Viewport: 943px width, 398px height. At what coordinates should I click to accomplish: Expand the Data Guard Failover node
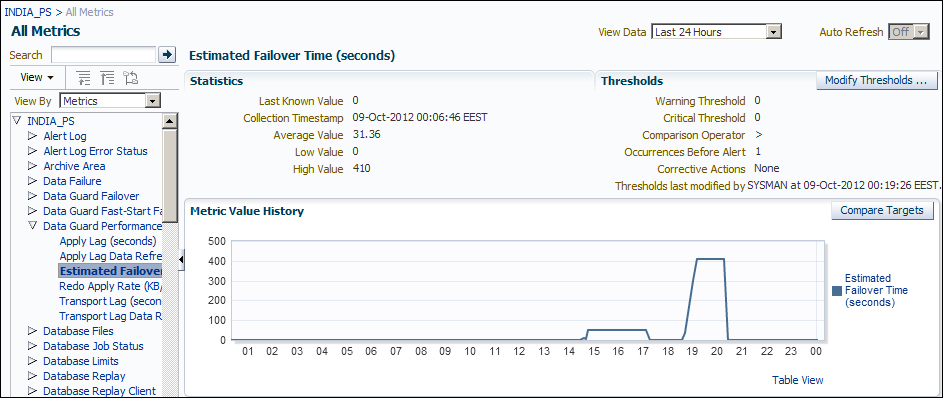pyautogui.click(x=32, y=196)
